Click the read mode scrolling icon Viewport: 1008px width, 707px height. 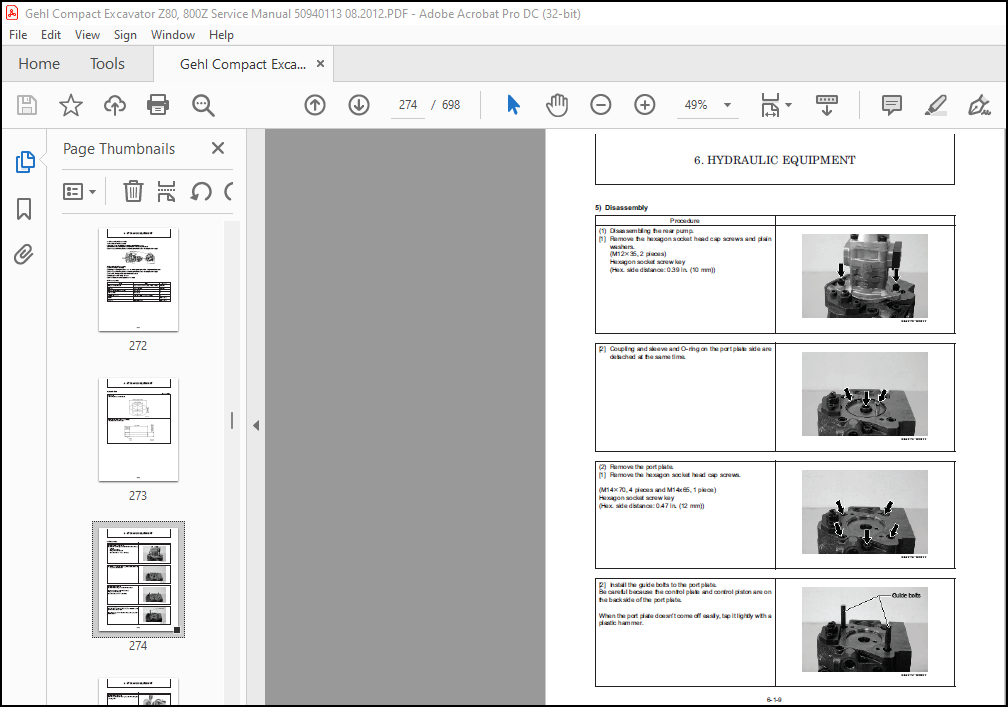click(827, 105)
